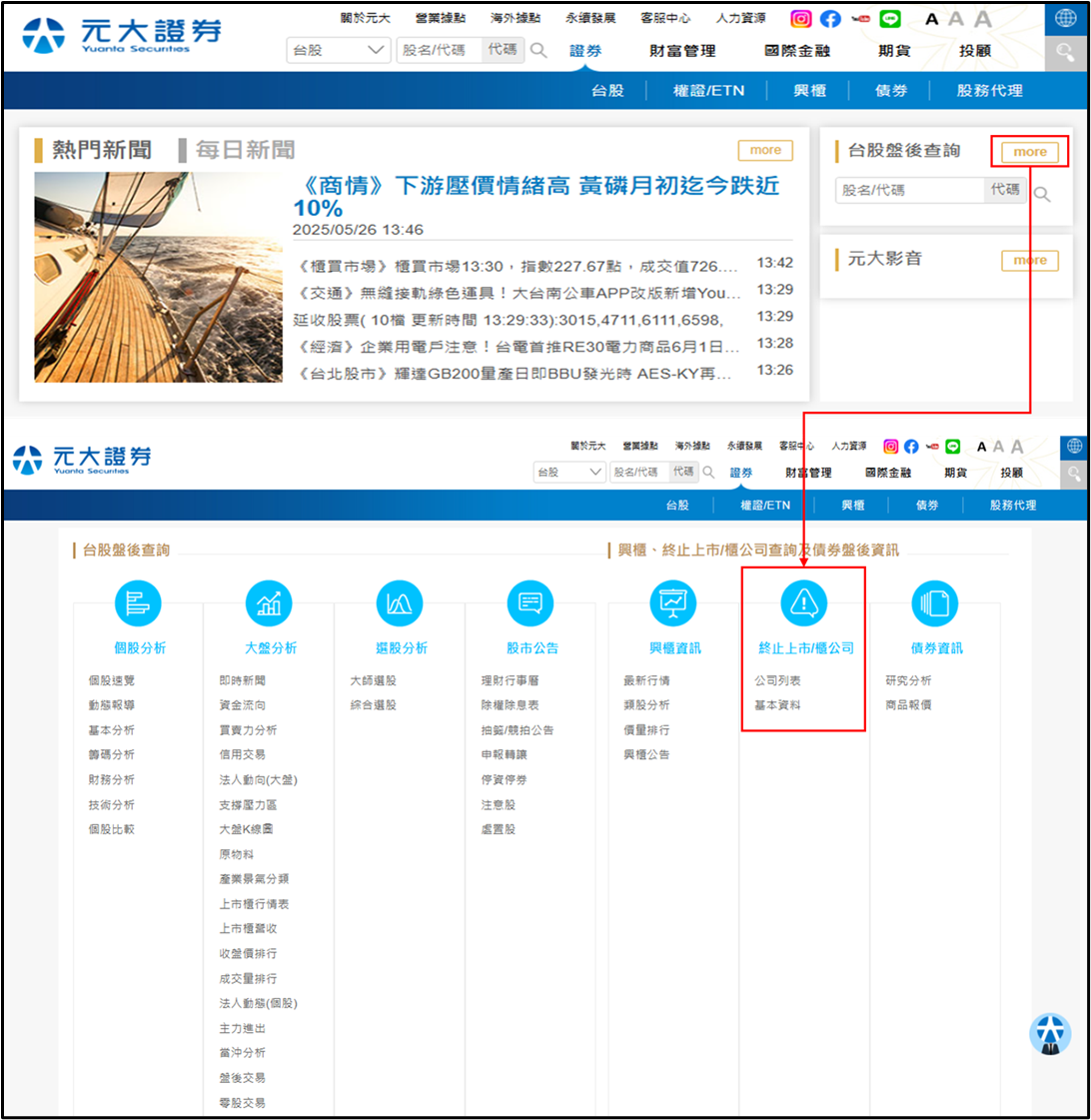Click the sailboat news thumbnail image

pos(159,278)
